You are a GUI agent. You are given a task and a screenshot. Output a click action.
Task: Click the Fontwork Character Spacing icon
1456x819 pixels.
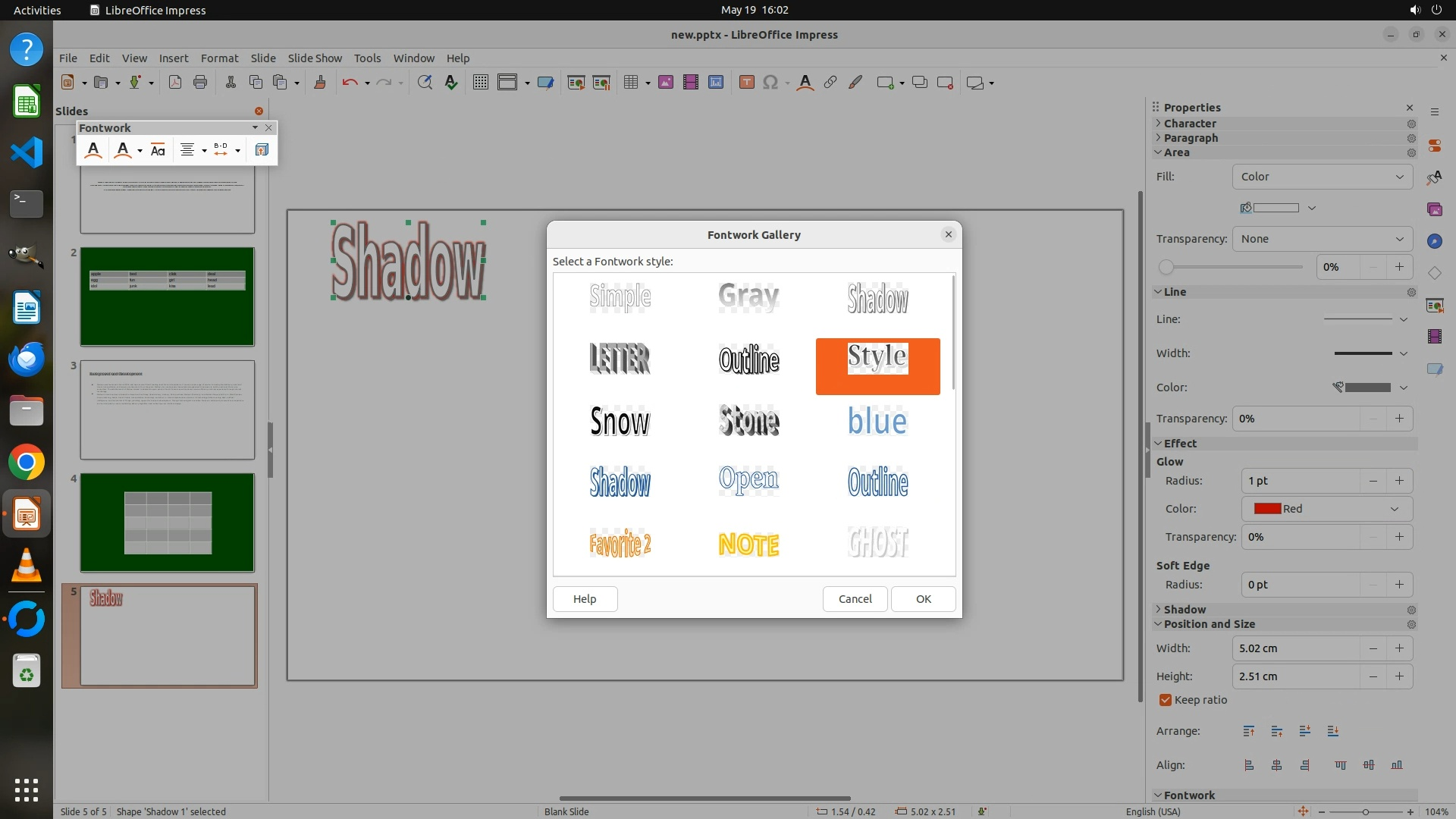221,150
